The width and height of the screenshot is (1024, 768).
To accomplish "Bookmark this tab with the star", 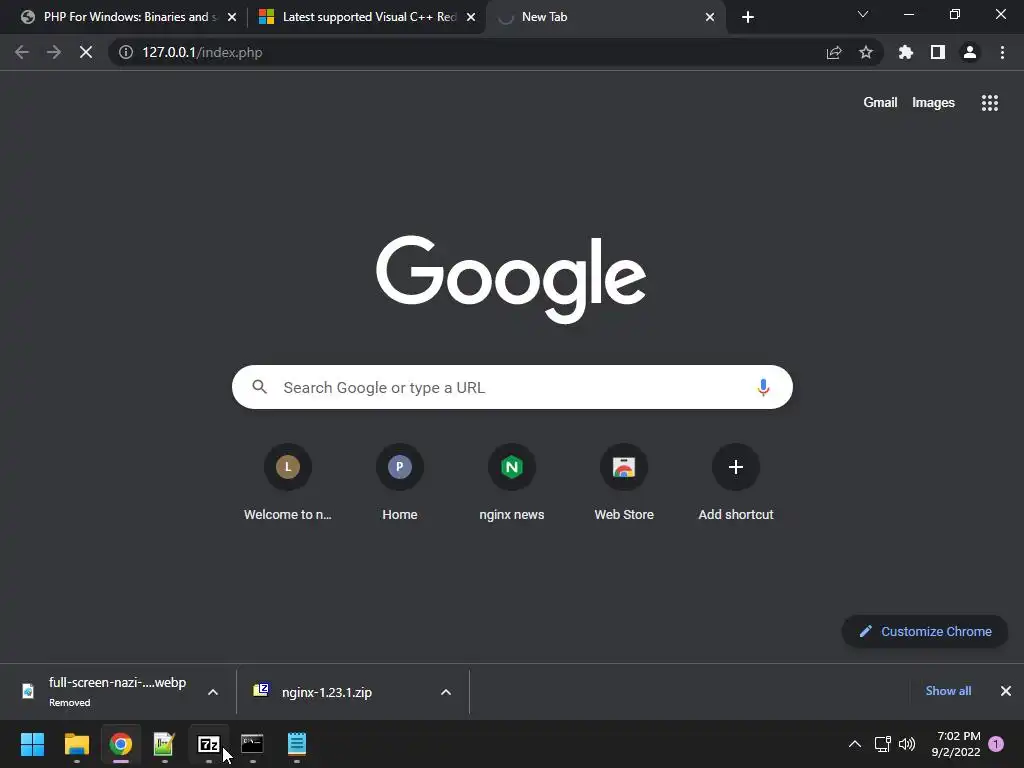I will (x=866, y=52).
